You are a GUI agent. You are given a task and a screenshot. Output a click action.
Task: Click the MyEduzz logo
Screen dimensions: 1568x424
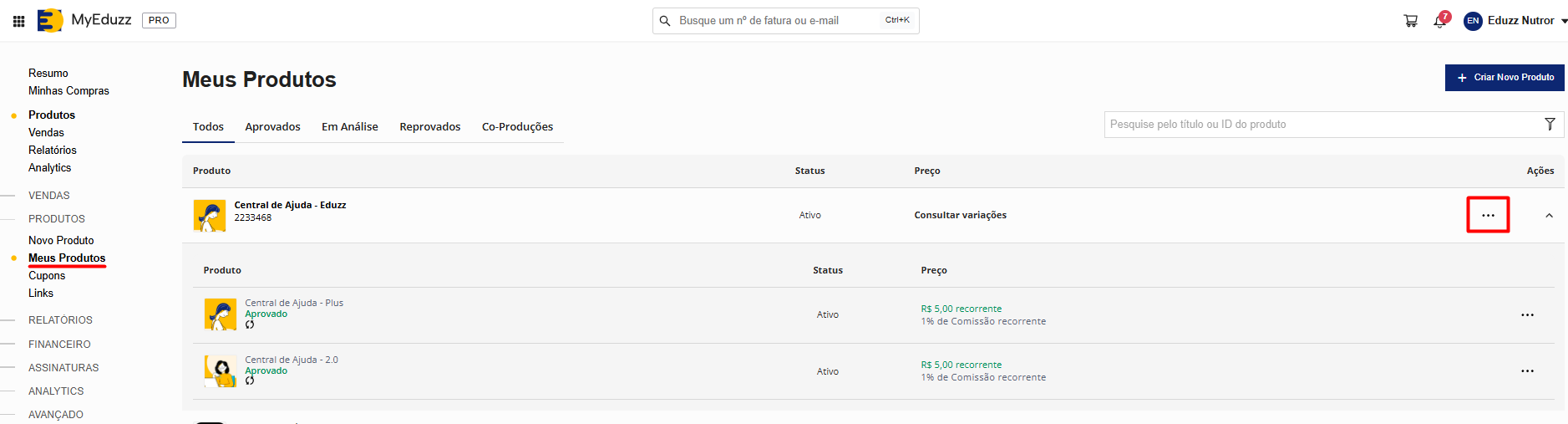[x=84, y=20]
